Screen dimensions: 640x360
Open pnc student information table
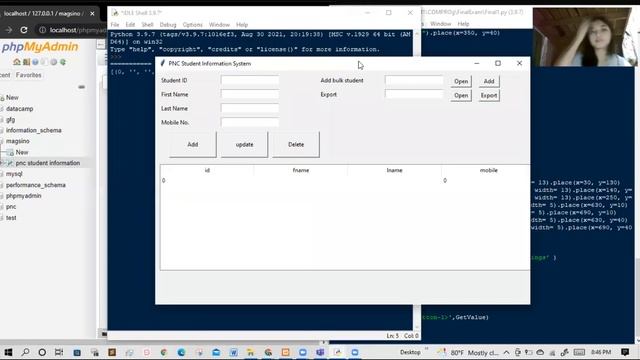48,163
